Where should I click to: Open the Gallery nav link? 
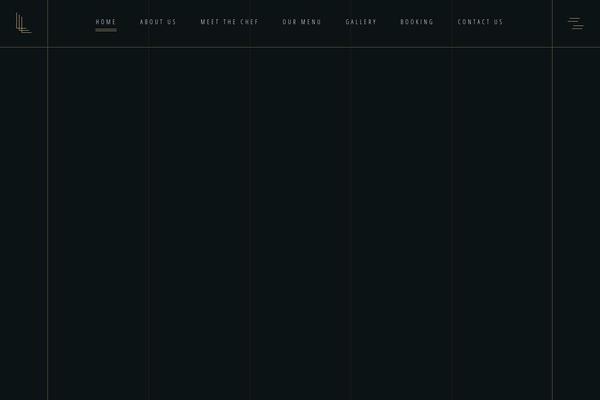click(x=361, y=22)
